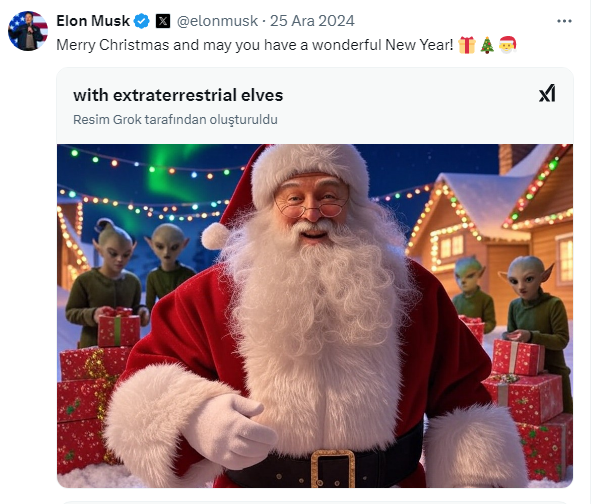
Task: Click the red gift held by the left elf
Action: click(119, 327)
